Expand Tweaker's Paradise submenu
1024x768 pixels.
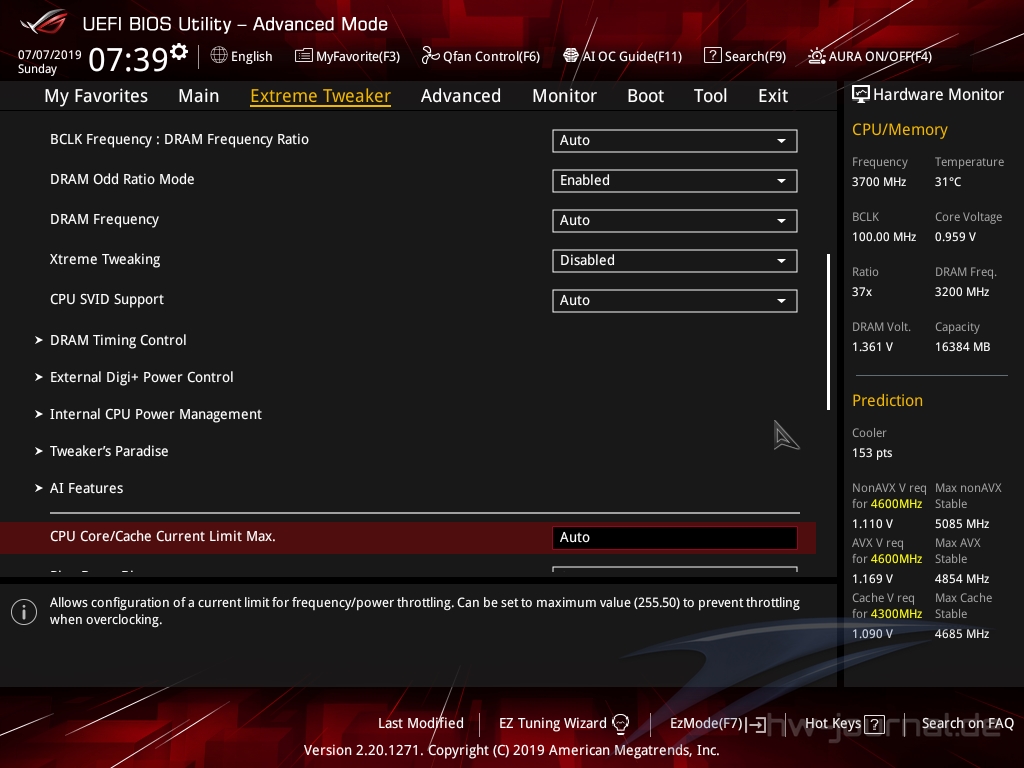click(103, 451)
